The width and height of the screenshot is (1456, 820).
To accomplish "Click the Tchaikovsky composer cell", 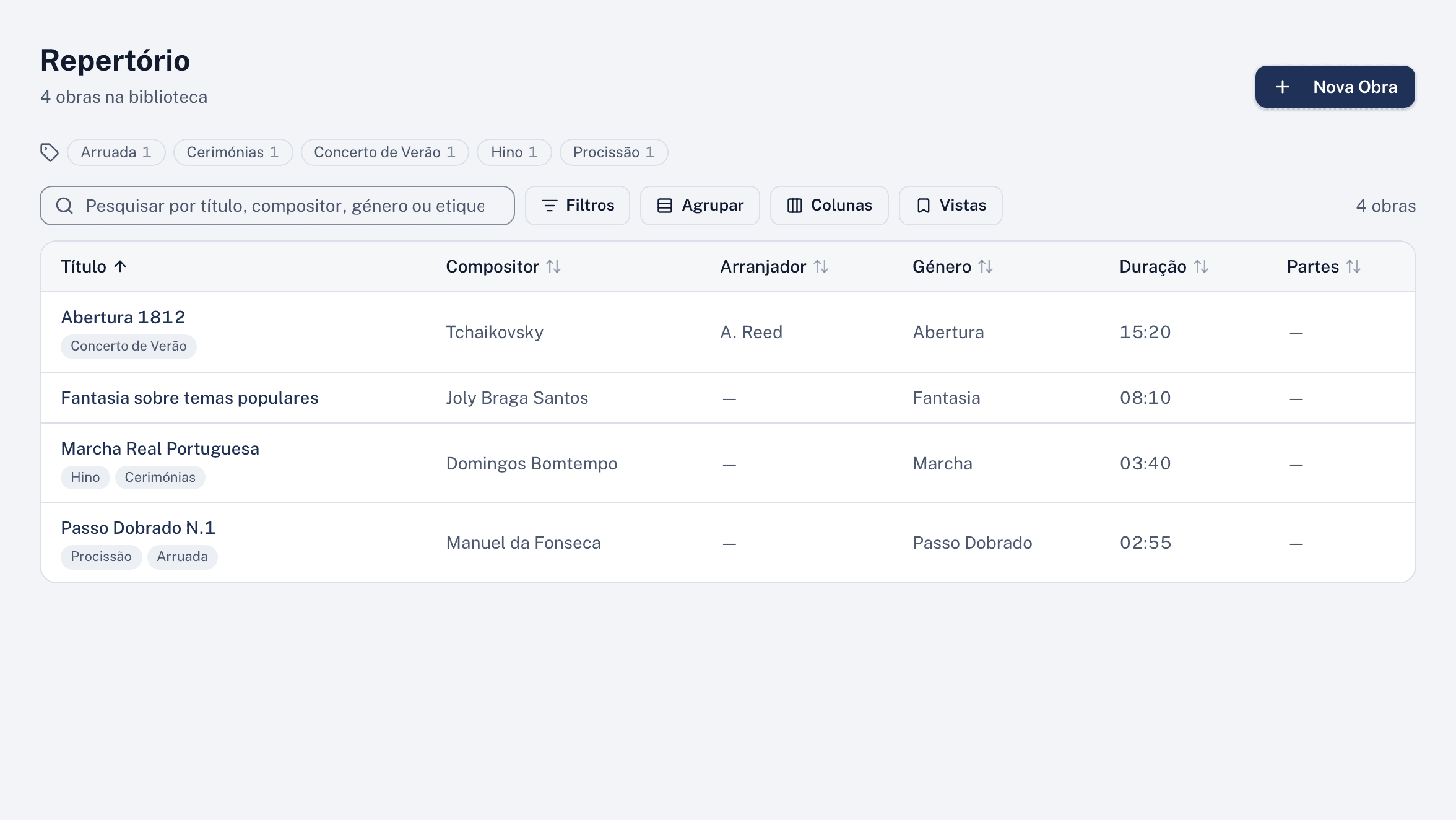I will pos(495,332).
